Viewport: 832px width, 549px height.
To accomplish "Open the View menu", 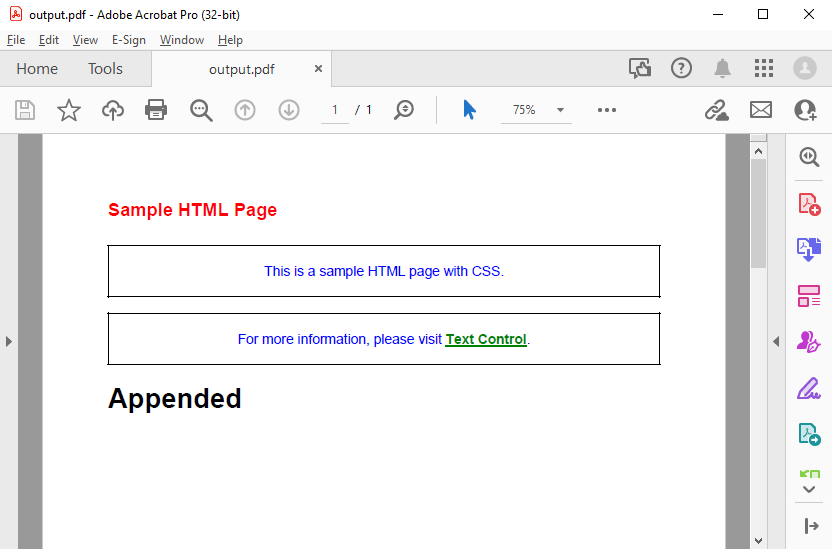I will pyautogui.click(x=85, y=40).
